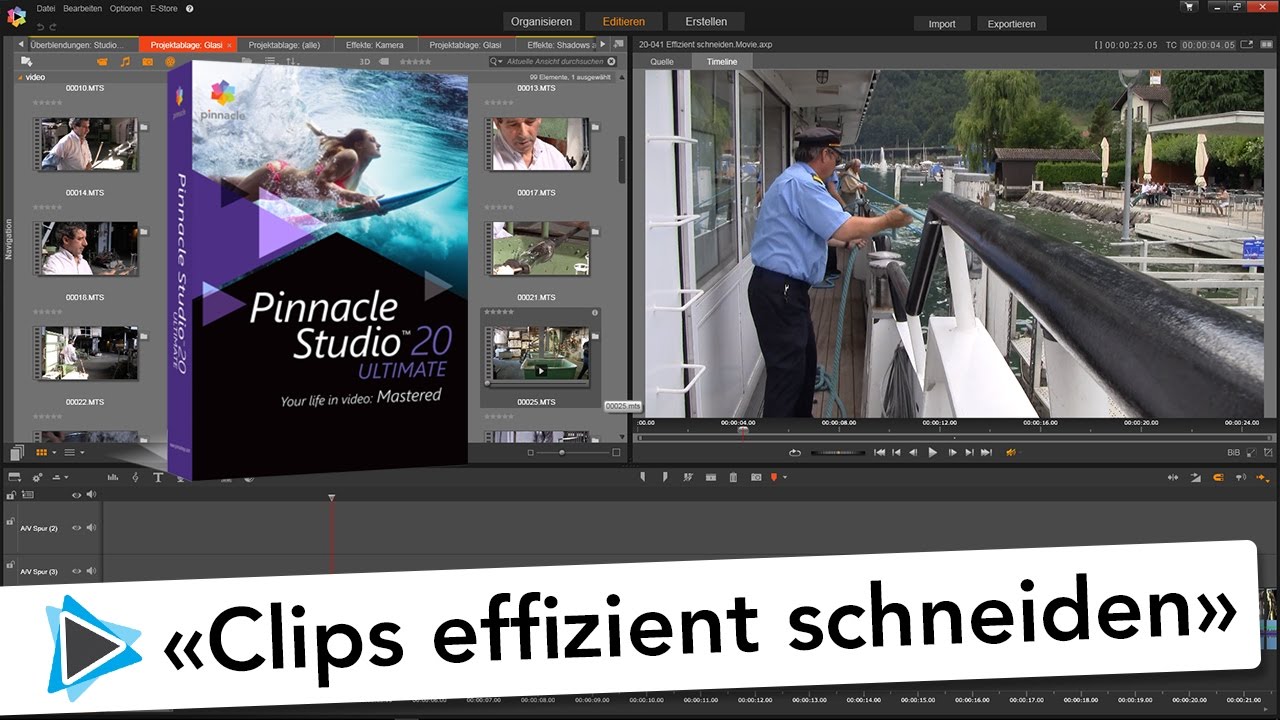1280x720 pixels.
Task: Toggle the BiB picture-in-picture option
Action: tap(1233, 453)
